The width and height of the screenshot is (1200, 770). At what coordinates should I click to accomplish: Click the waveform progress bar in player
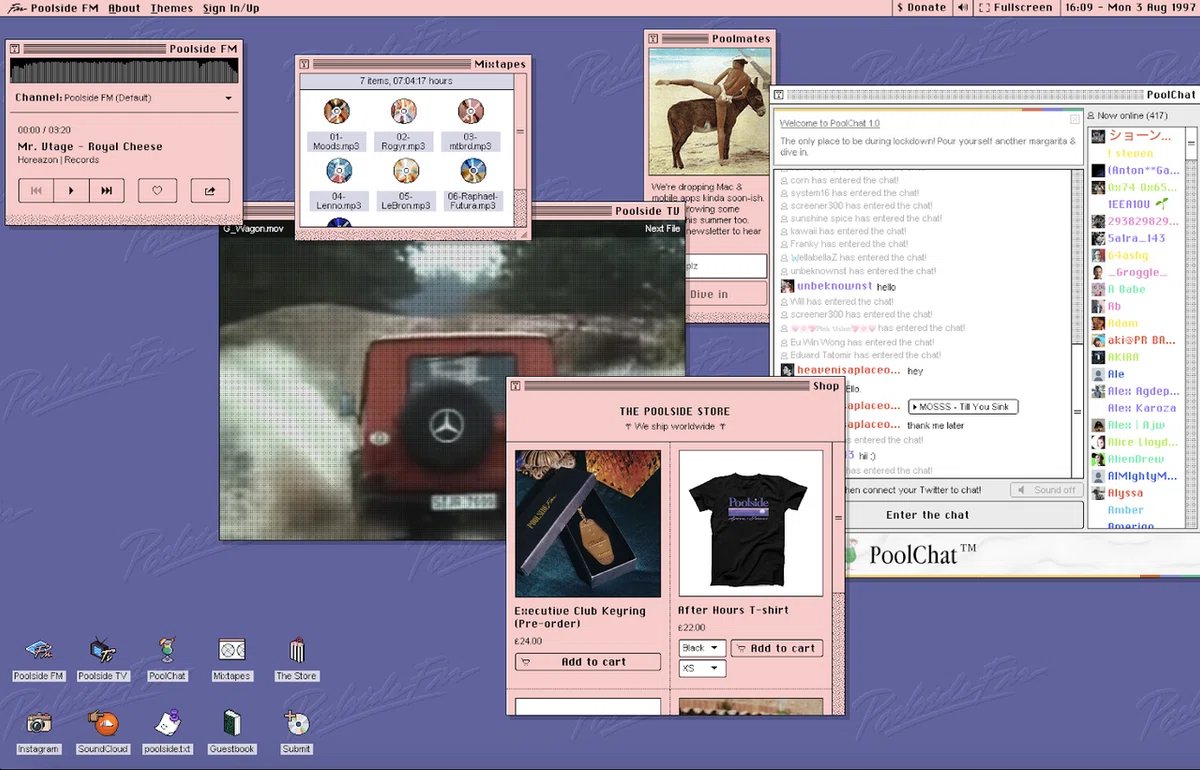[x=124, y=71]
